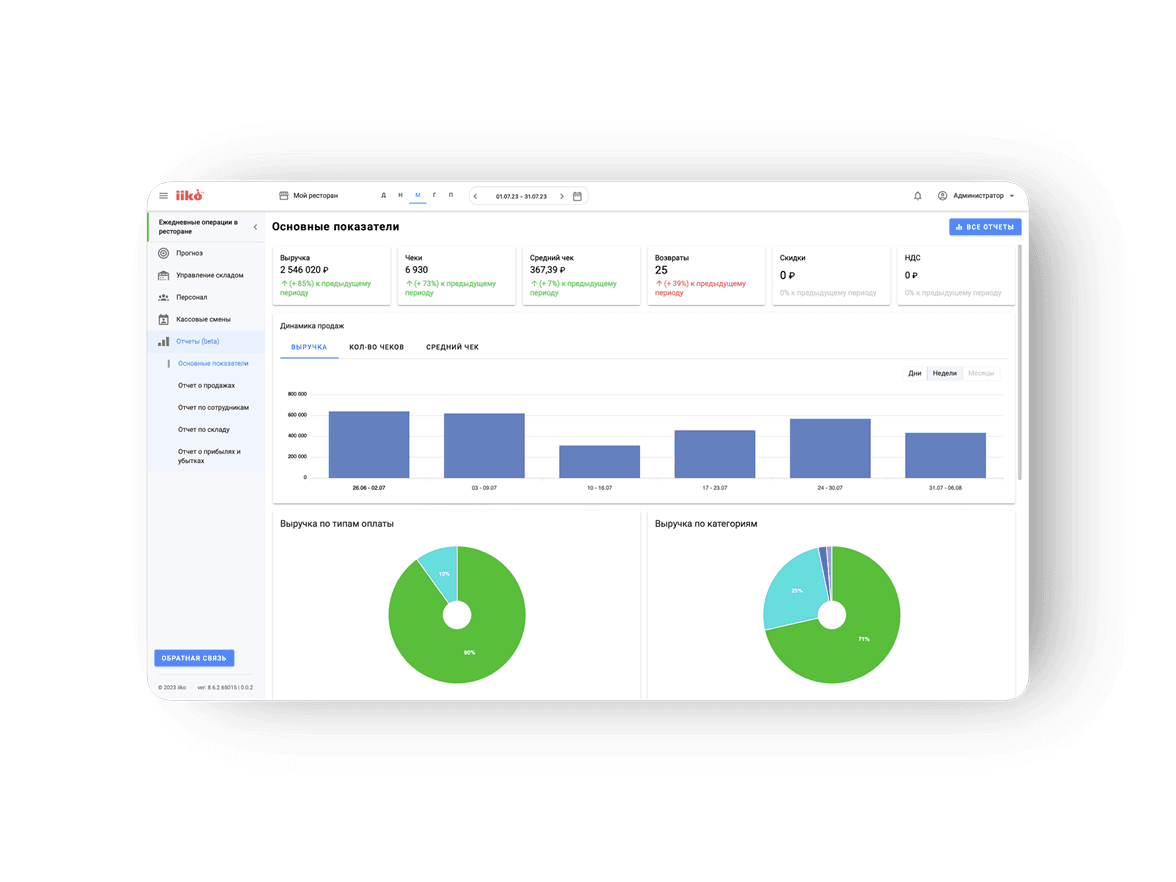Click the notifications bell icon

pyautogui.click(x=918, y=196)
